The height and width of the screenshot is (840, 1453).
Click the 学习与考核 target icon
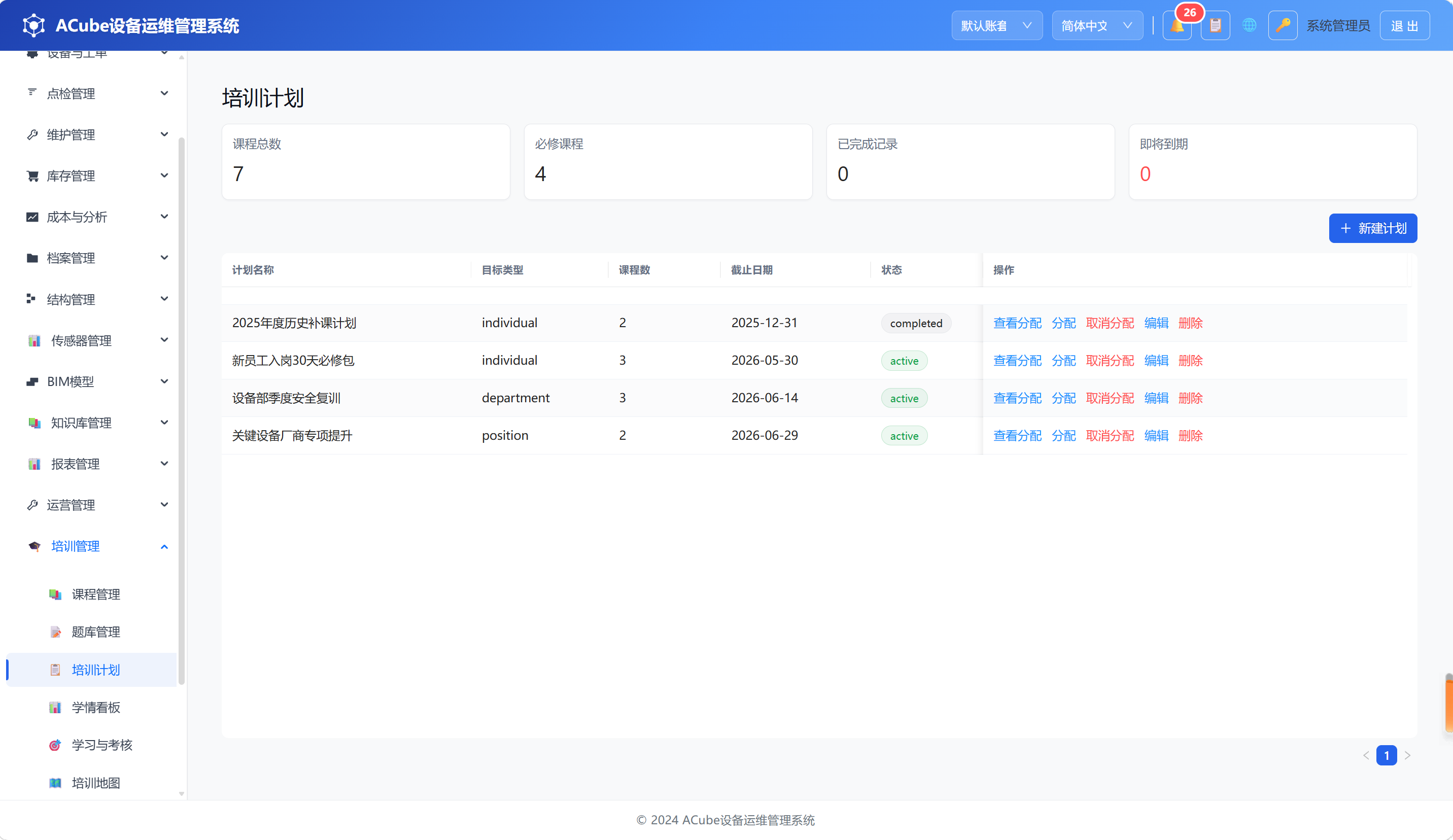(55, 745)
